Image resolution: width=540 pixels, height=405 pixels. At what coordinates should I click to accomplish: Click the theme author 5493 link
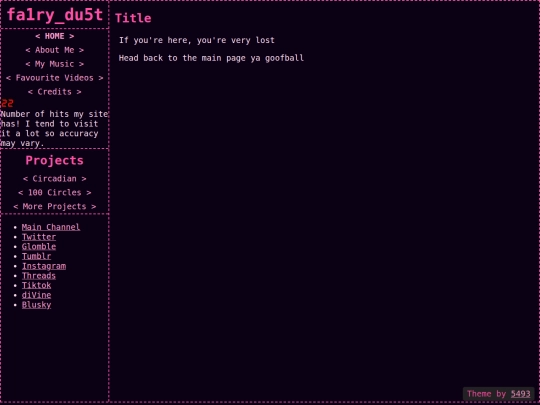click(x=520, y=394)
